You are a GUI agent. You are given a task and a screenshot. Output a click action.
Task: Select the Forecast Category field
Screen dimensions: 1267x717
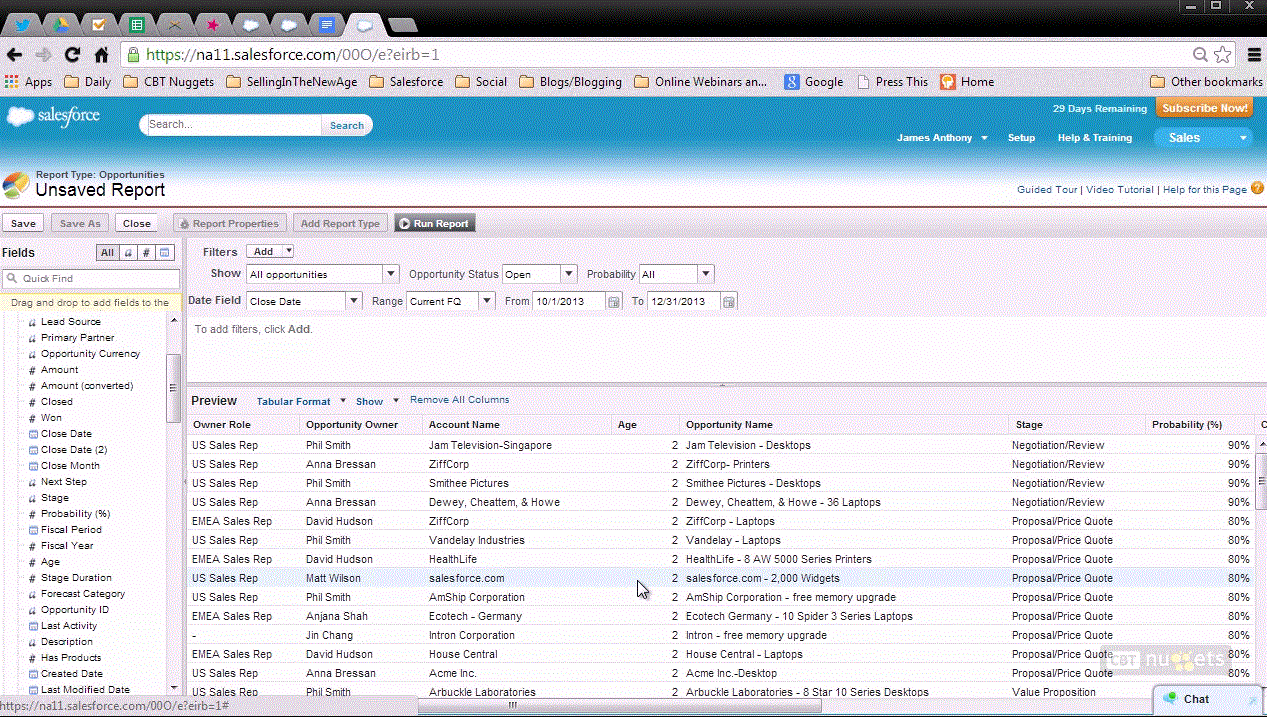[83, 594]
